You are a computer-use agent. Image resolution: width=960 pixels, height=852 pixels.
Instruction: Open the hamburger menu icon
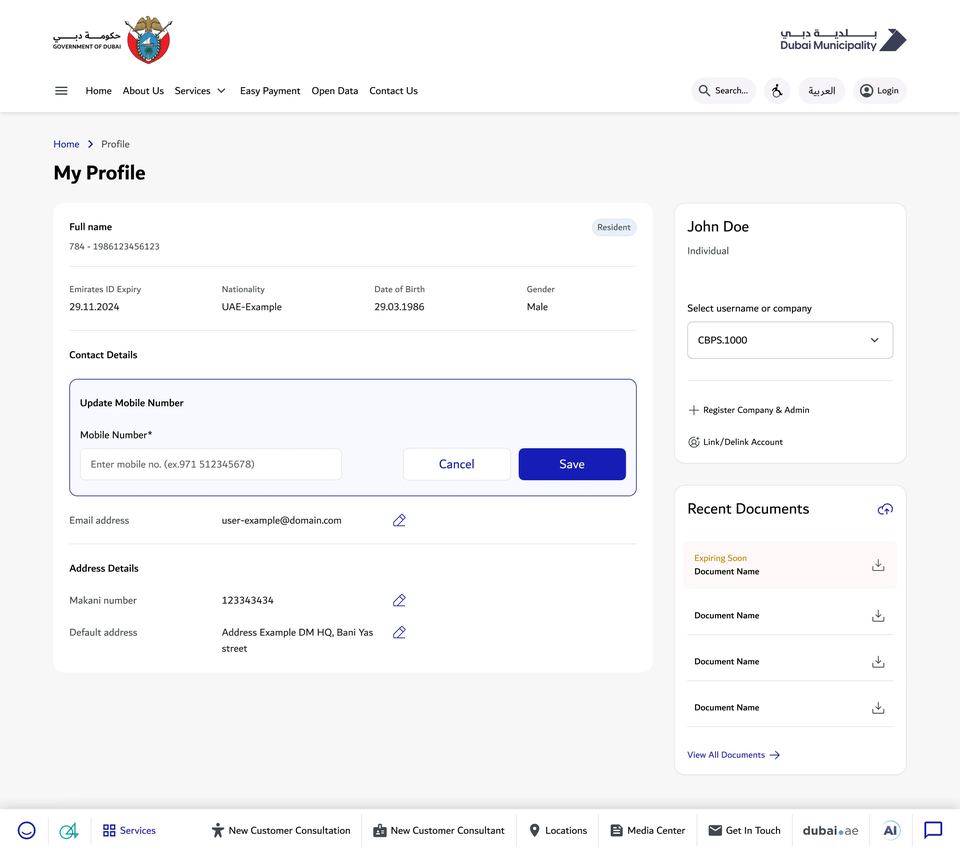(61, 91)
